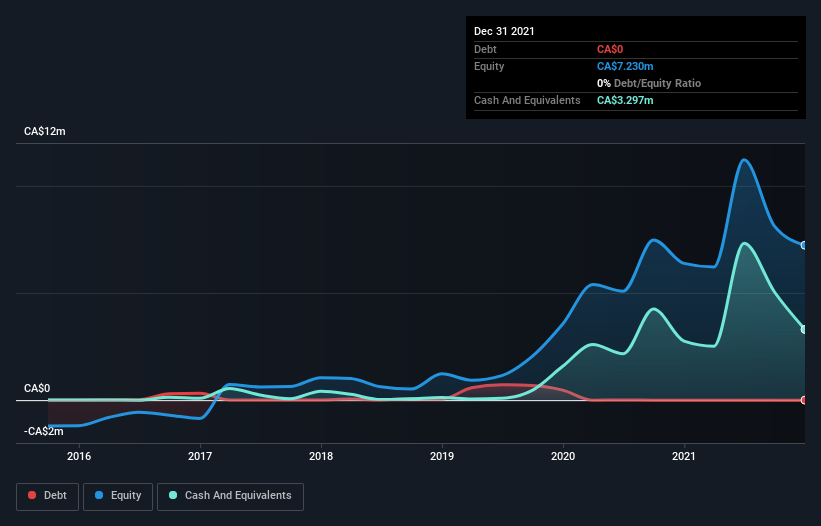Select the red Debt endpoint marker
Image resolution: width=821 pixels, height=526 pixels.
(x=804, y=400)
